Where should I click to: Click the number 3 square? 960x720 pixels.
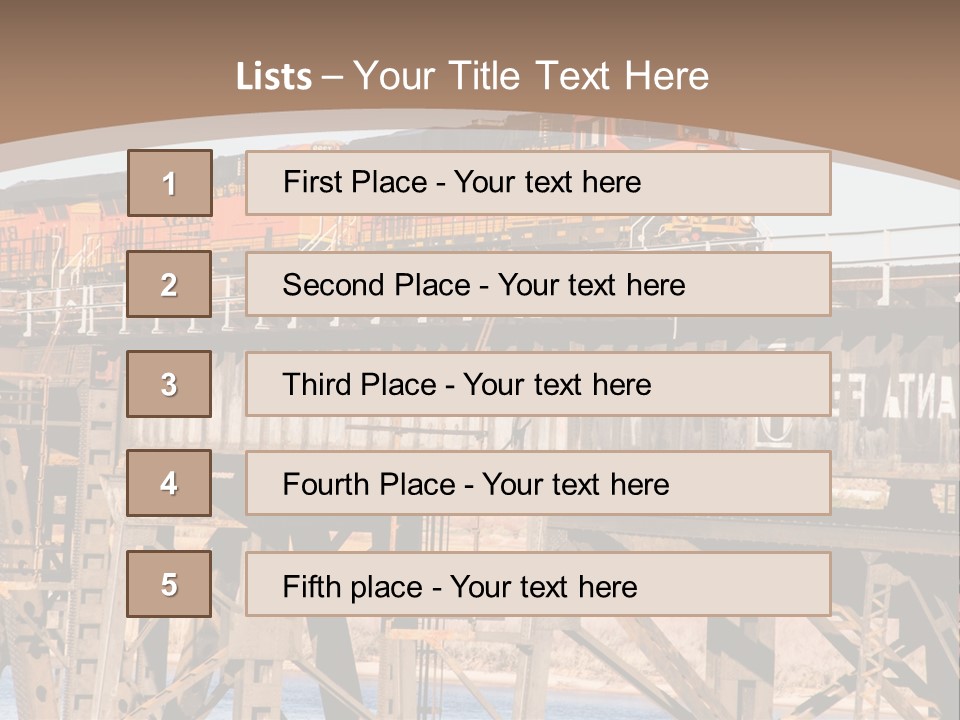[x=169, y=384]
